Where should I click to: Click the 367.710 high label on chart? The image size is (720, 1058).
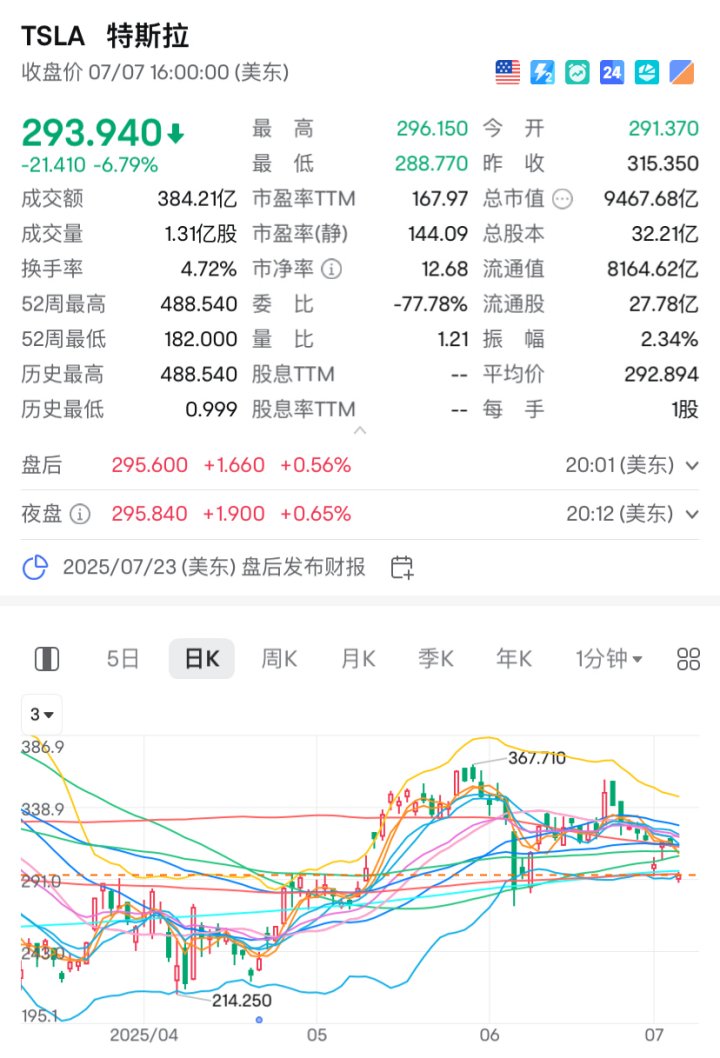click(x=537, y=758)
